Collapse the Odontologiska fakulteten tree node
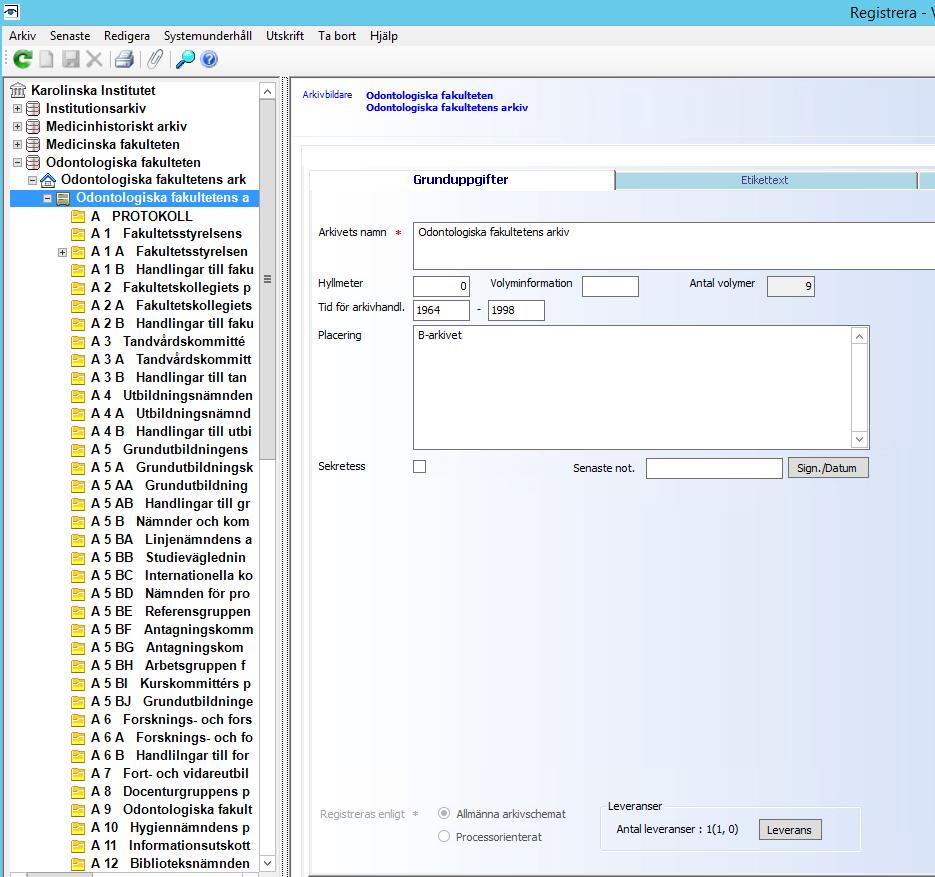Image resolution: width=935 pixels, height=877 pixels. pos(17,162)
